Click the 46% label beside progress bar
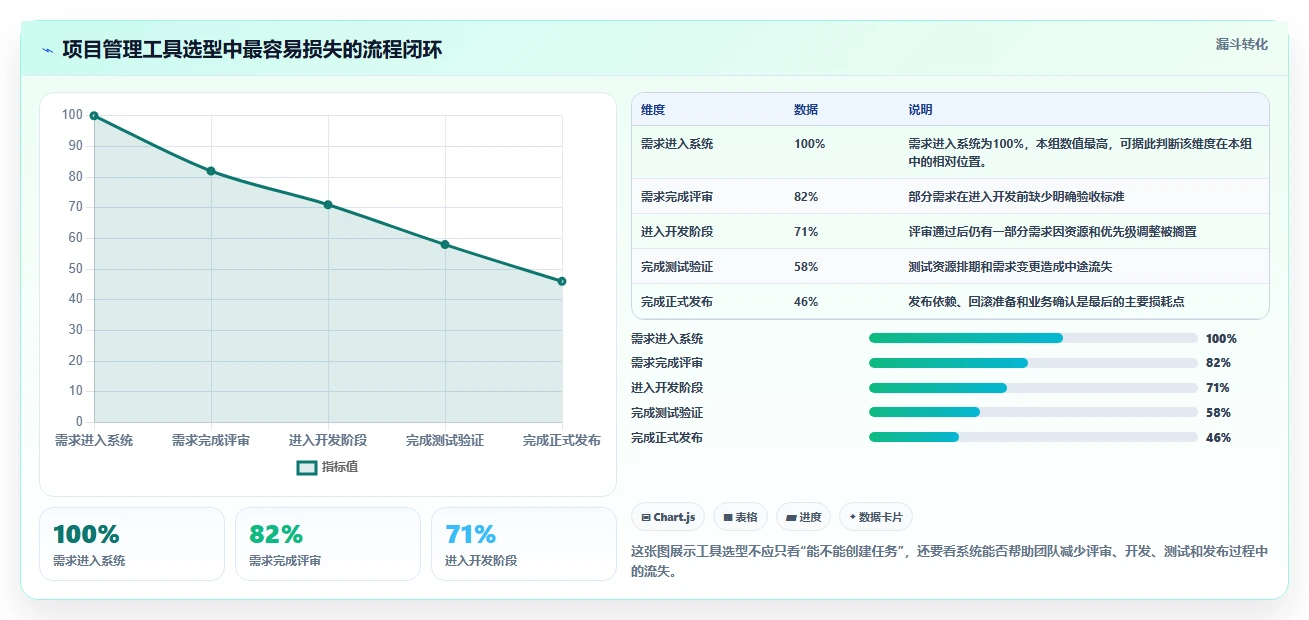Screen dimensions: 1309x620 (1218, 438)
